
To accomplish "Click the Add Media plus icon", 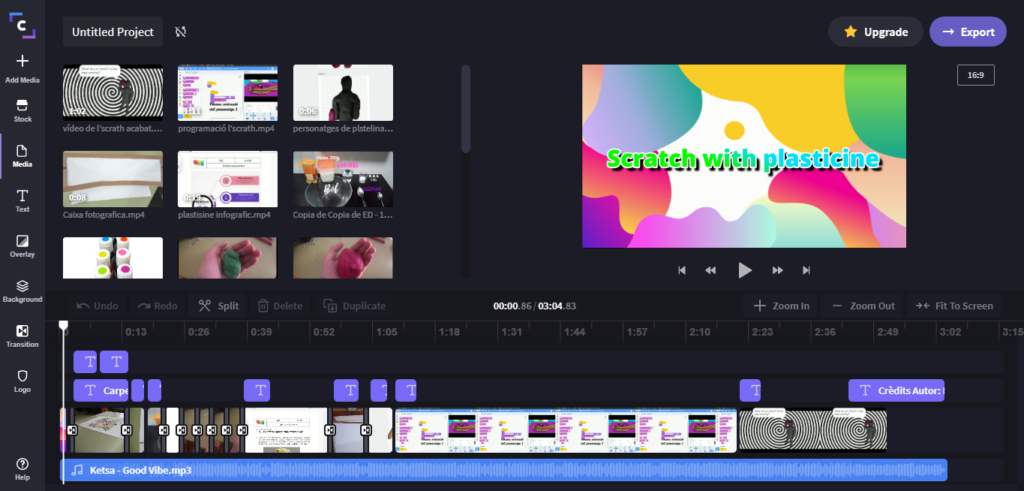I will (x=22, y=62).
